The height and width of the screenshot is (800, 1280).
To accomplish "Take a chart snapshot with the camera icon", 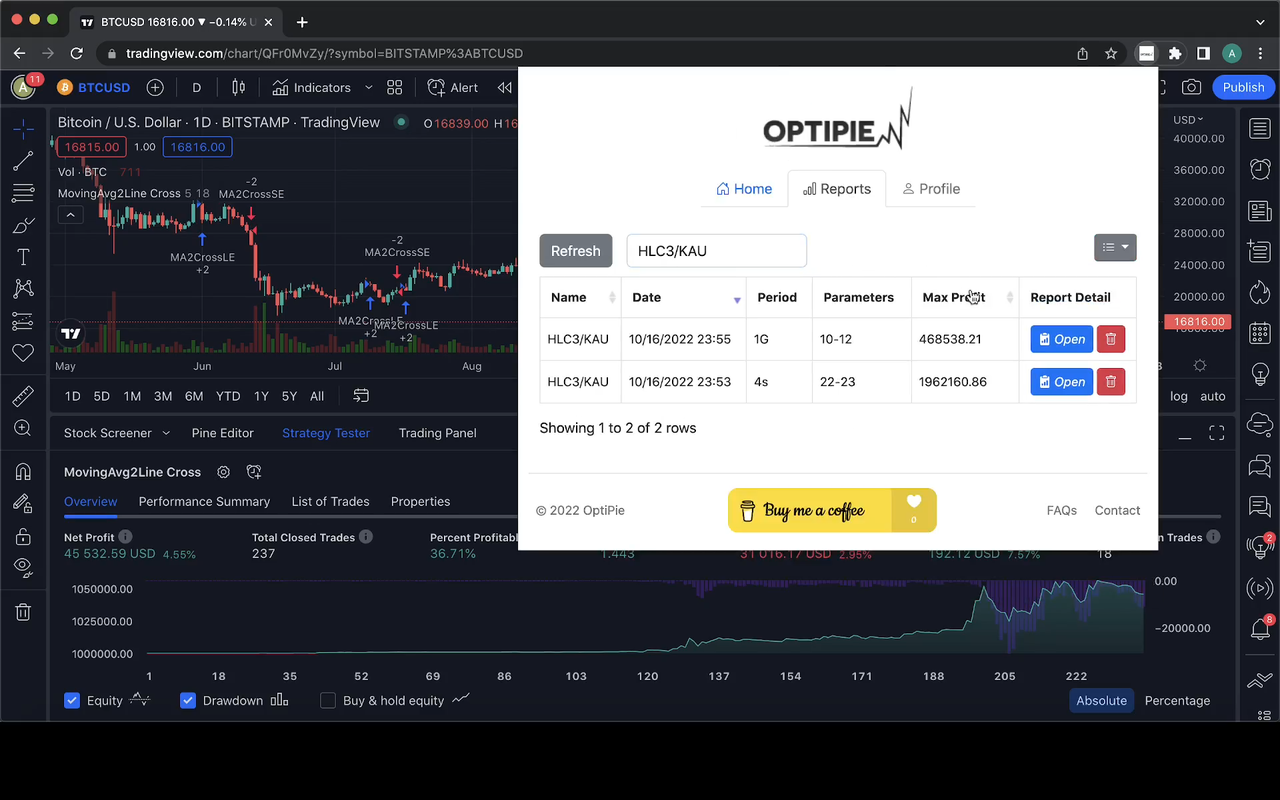I will pos(1191,87).
